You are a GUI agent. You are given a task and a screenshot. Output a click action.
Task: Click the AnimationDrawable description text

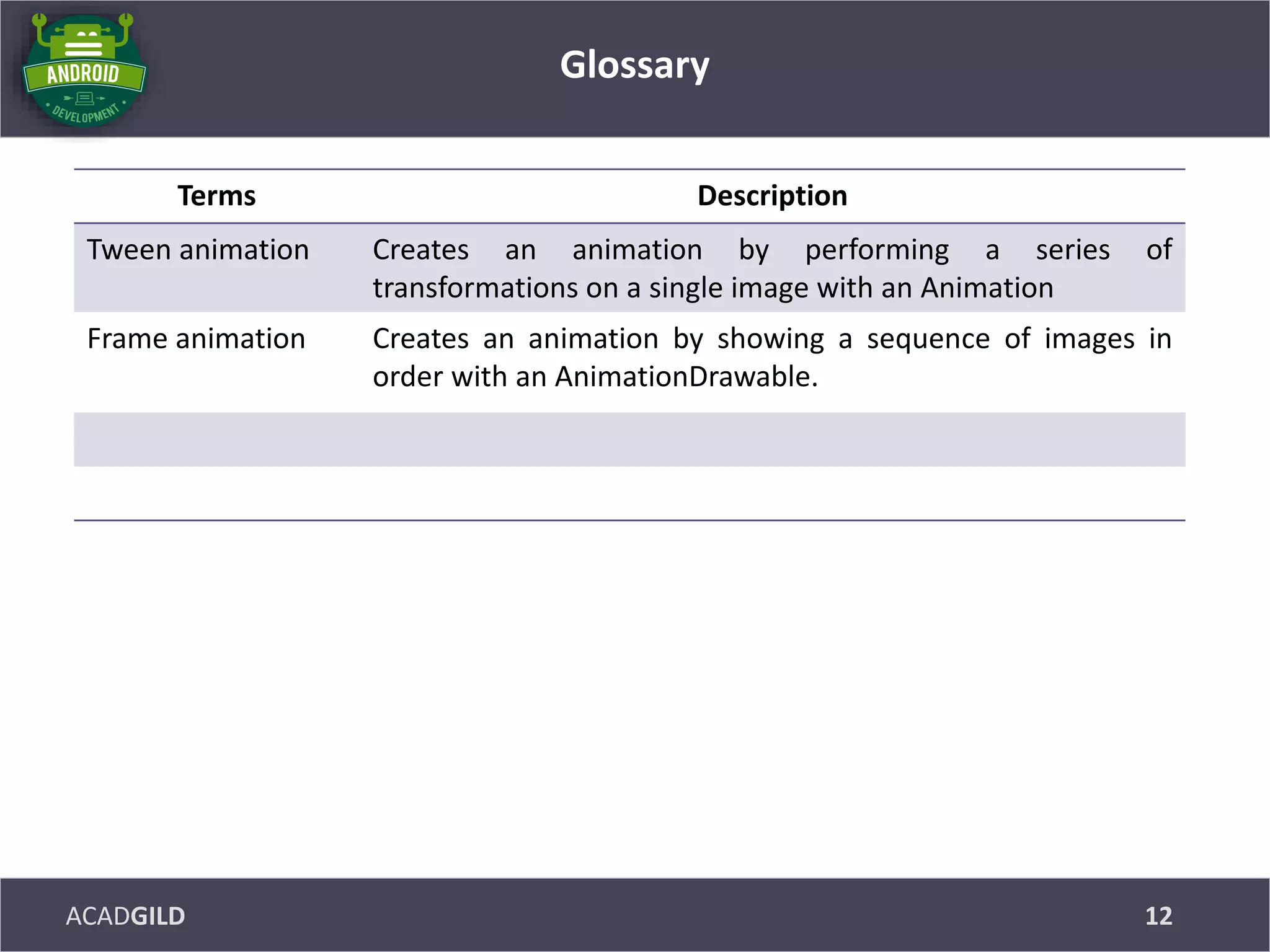click(x=772, y=358)
